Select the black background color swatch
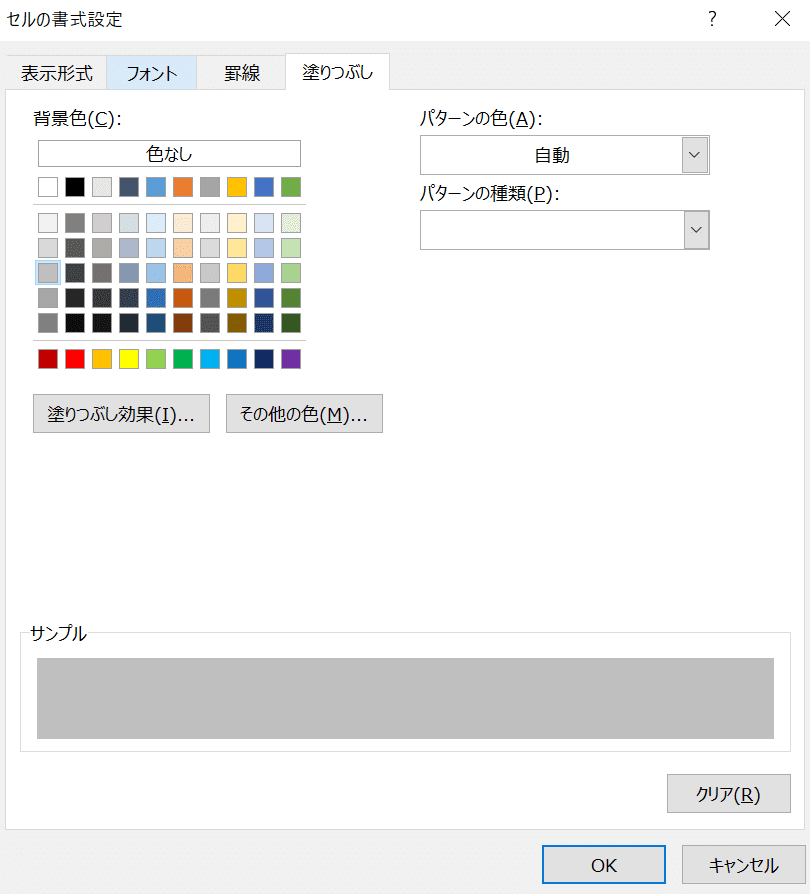The height and width of the screenshot is (894, 810). (x=74, y=187)
